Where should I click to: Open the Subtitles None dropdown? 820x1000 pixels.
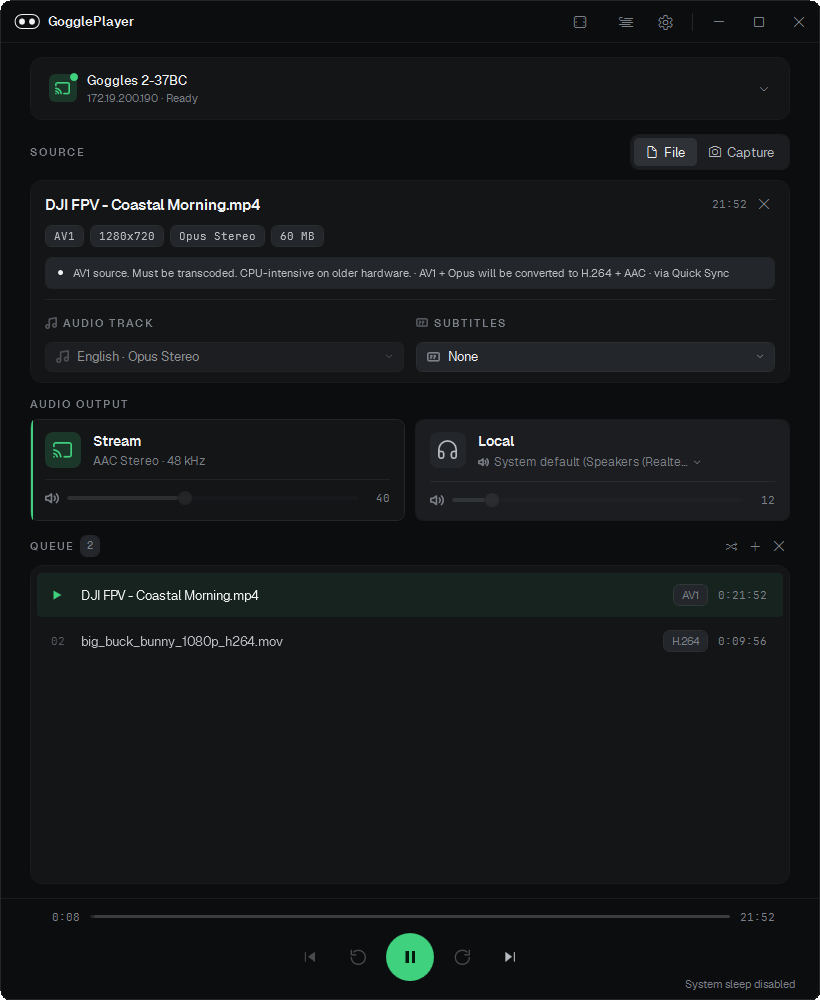(595, 357)
